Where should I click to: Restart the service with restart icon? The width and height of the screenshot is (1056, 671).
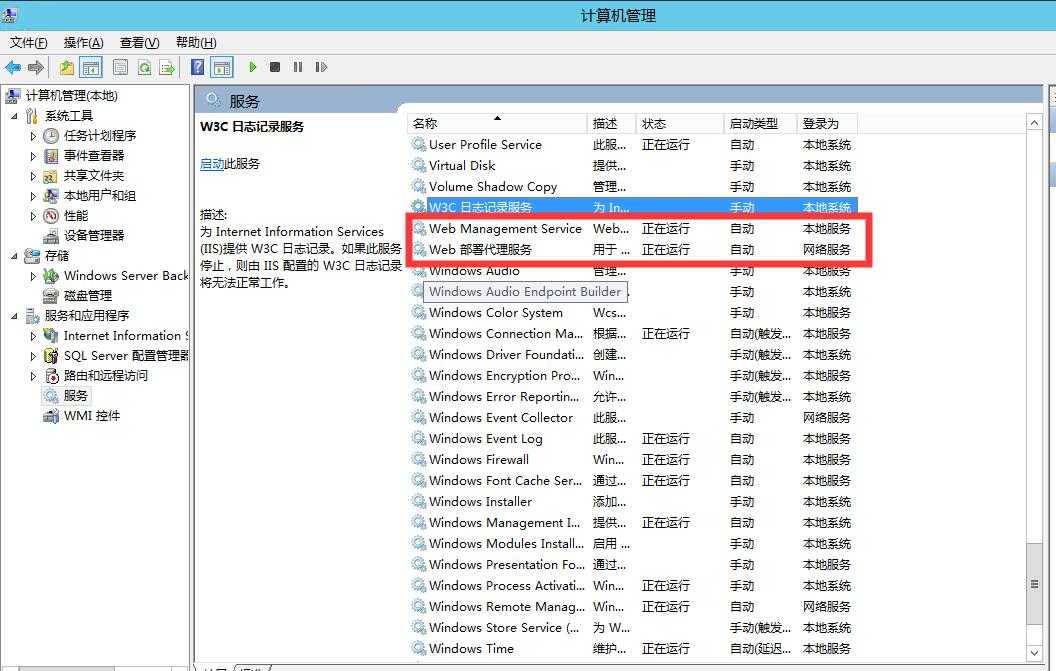click(x=321, y=67)
